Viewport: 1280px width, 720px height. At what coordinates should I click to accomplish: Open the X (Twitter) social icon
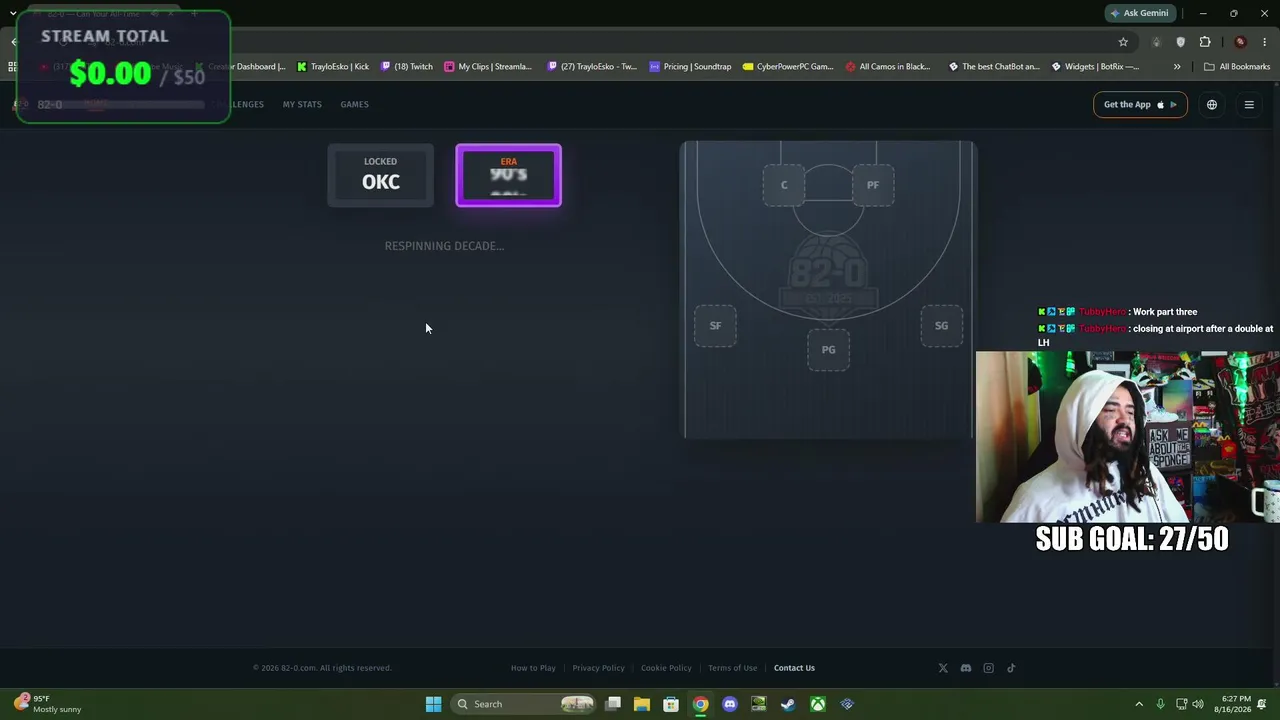coord(943,668)
